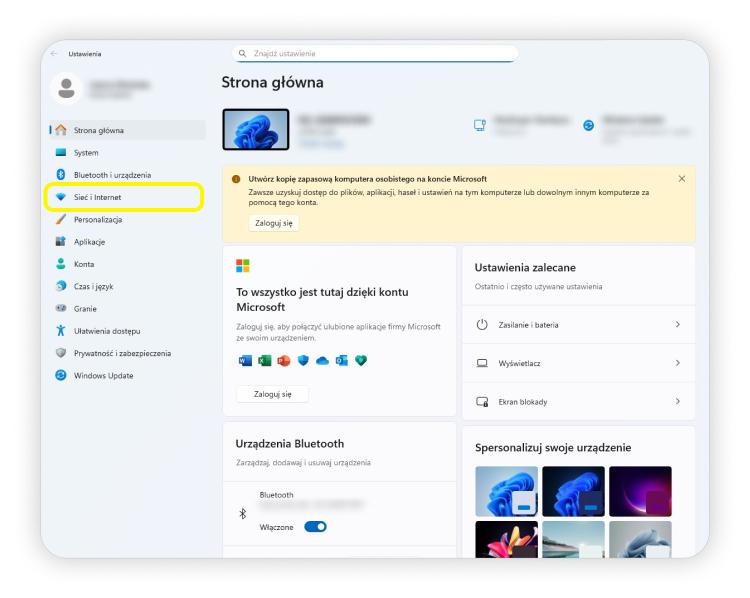
Task: Click the Granie controller icon
Action: (61, 308)
